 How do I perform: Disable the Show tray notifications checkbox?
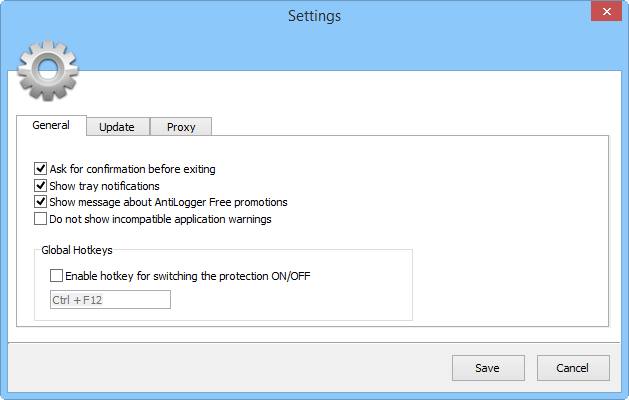(41, 185)
